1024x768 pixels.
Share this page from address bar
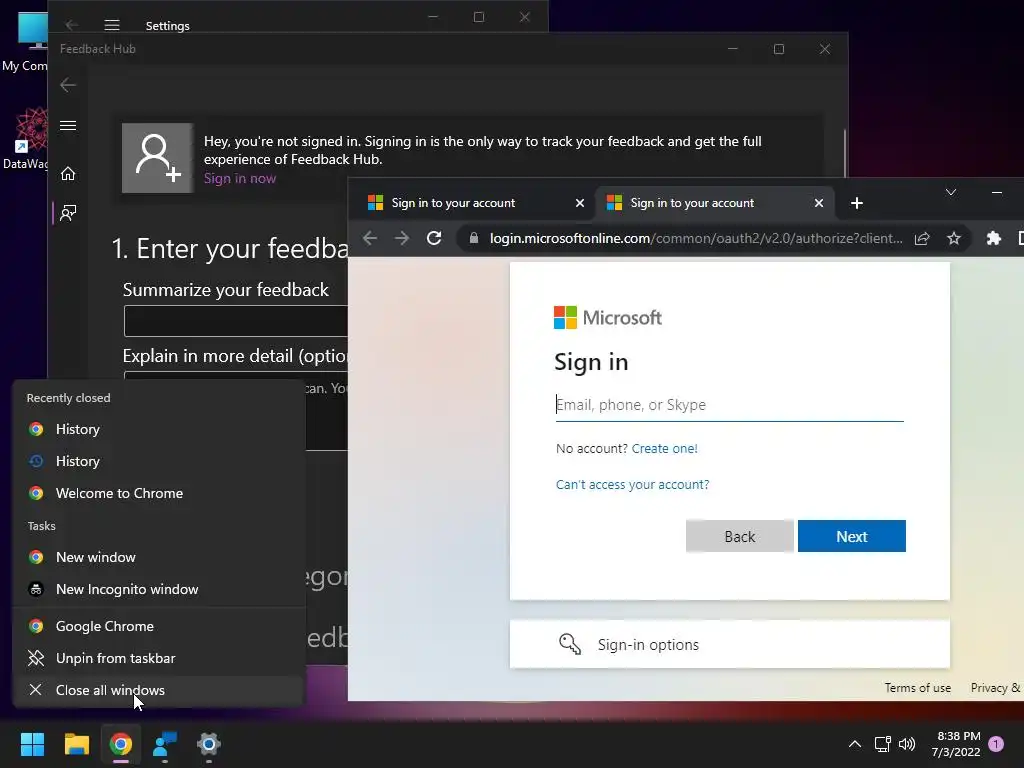click(921, 238)
